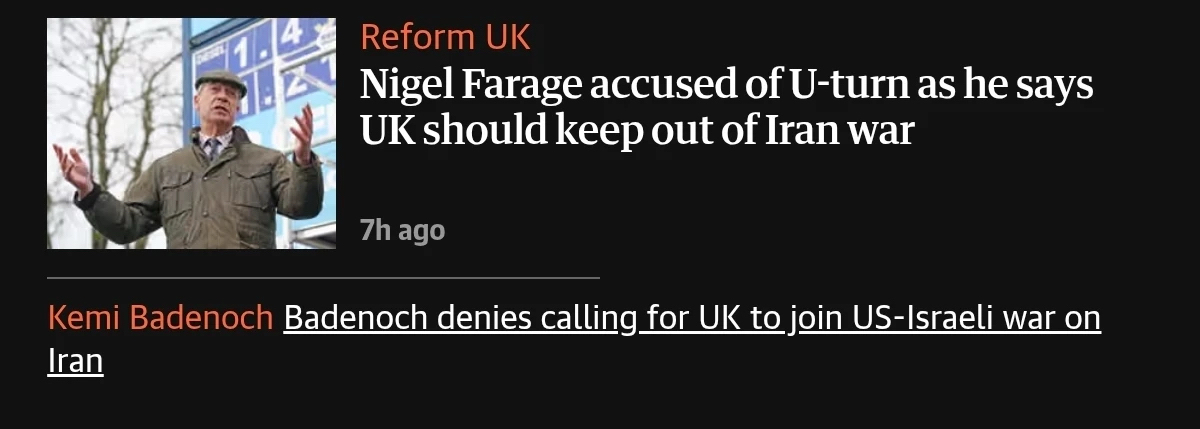Click the 7h ago timestamp

(402, 230)
